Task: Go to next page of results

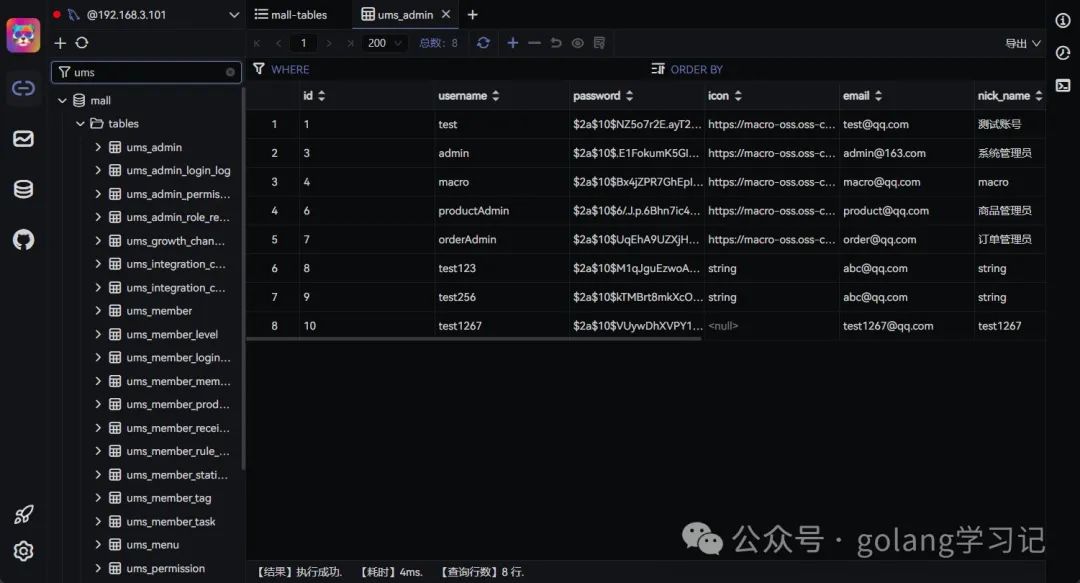Action: [x=329, y=43]
